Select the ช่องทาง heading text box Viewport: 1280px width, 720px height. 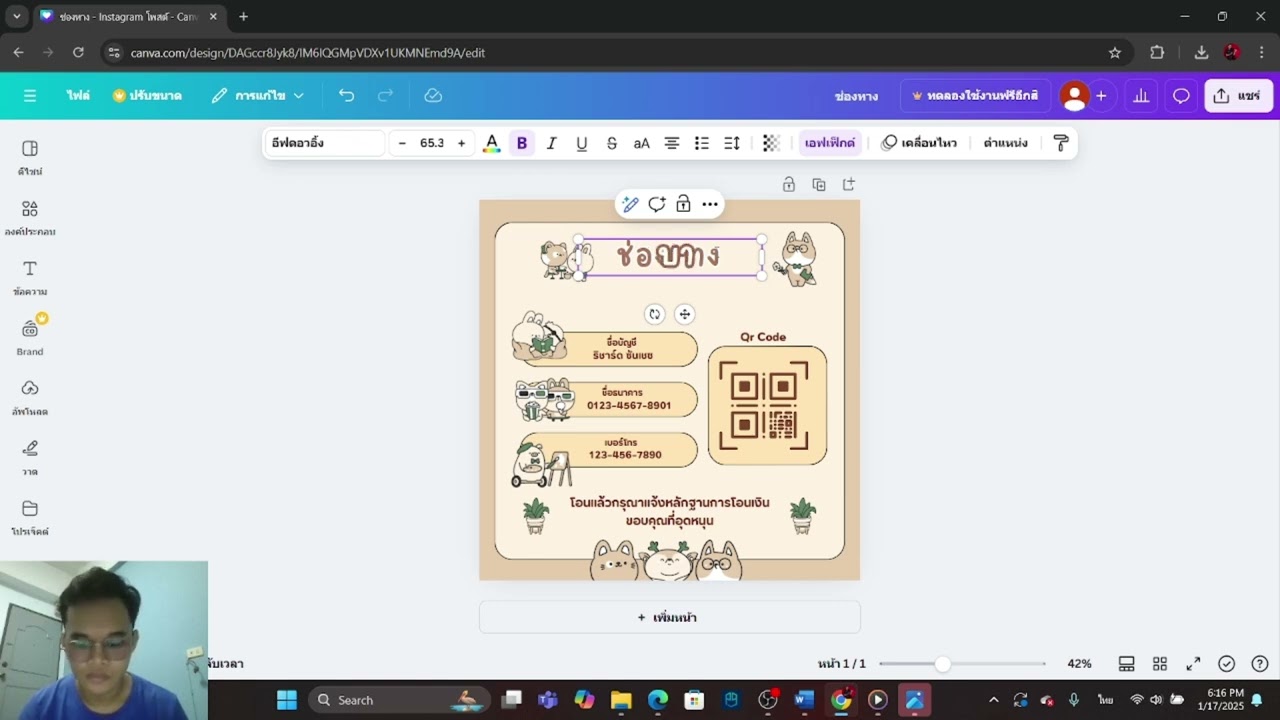669,256
